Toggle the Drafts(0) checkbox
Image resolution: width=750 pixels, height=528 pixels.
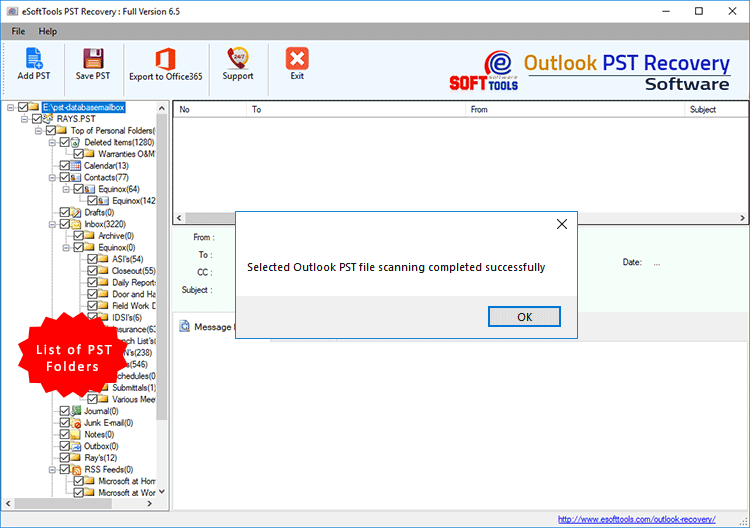[x=65, y=212]
